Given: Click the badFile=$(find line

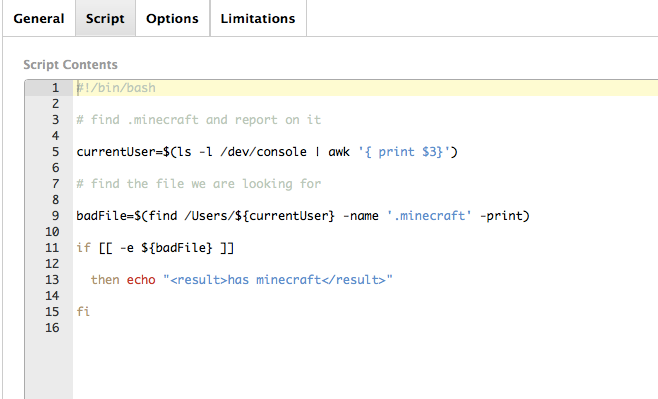Looking at the screenshot, I should 303,216.
